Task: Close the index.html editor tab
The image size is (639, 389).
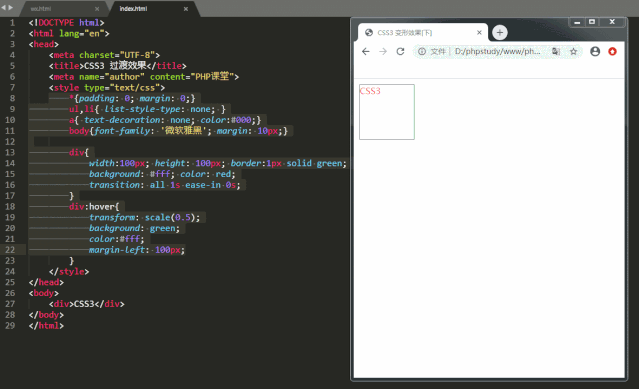Action: tap(186, 9)
